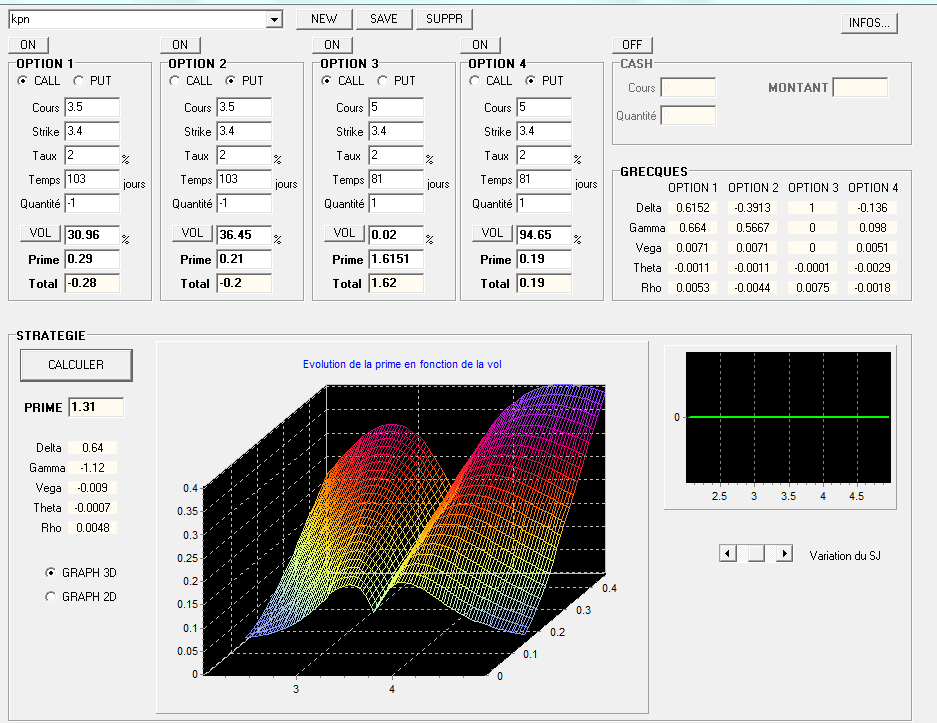Image resolution: width=937 pixels, height=723 pixels.
Task: Toggle the ON button above Option 3
Action: tap(332, 45)
